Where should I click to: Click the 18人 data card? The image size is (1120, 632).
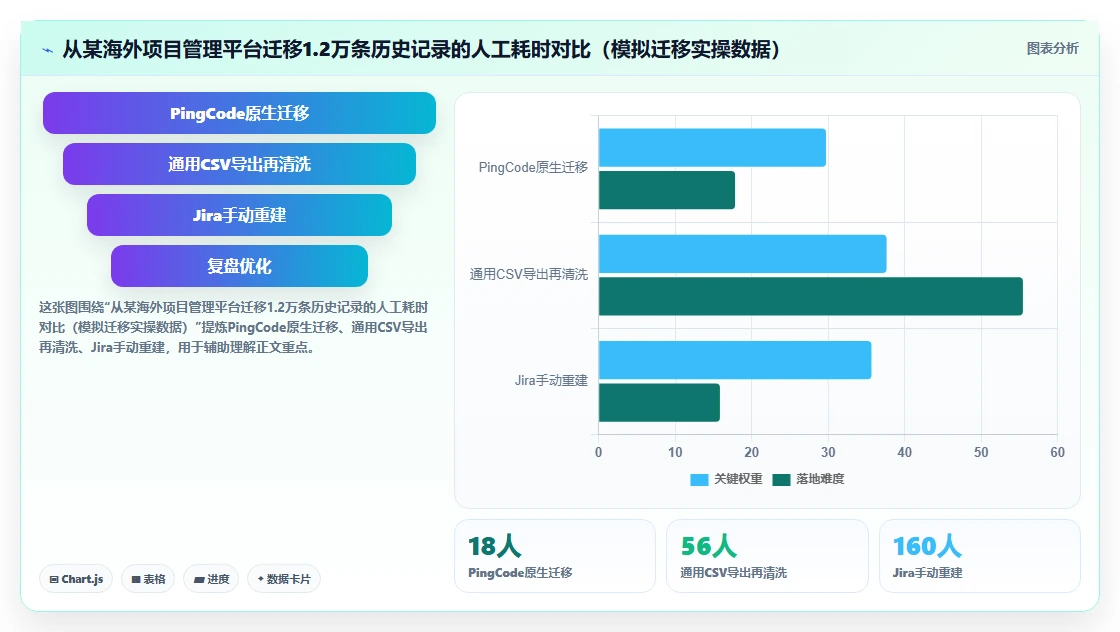(555, 556)
